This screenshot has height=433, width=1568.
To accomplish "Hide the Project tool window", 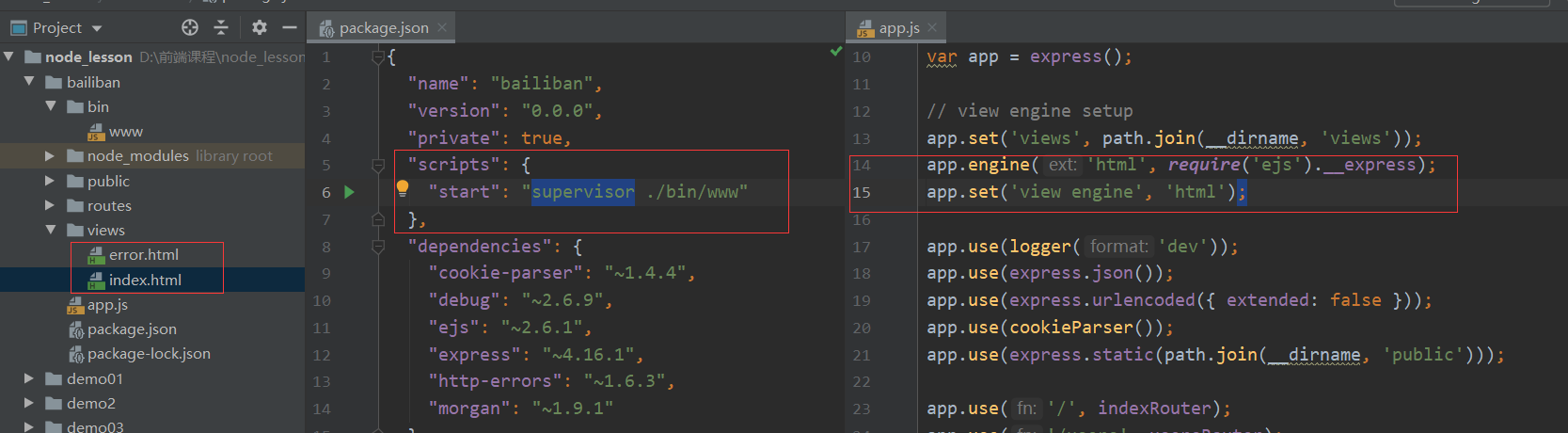I will click(290, 27).
